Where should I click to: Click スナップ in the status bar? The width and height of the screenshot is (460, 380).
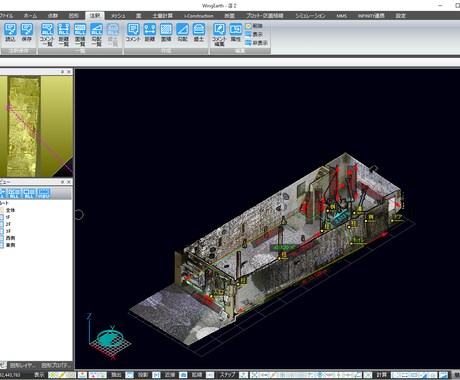point(227,375)
